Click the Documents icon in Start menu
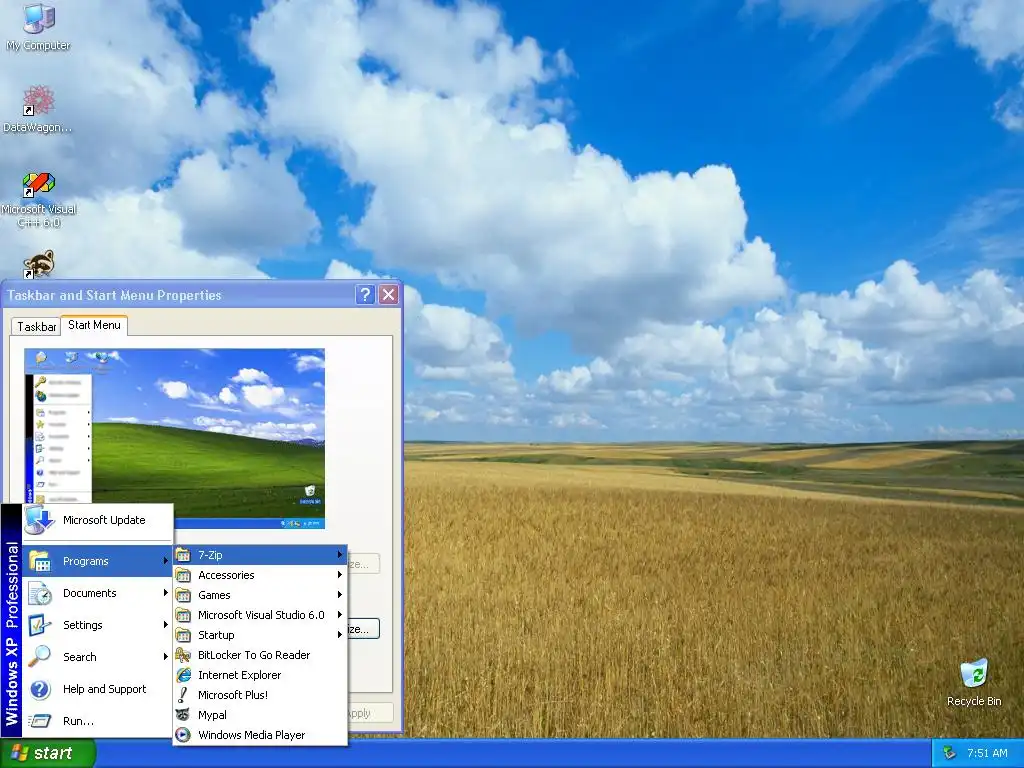 (39, 593)
